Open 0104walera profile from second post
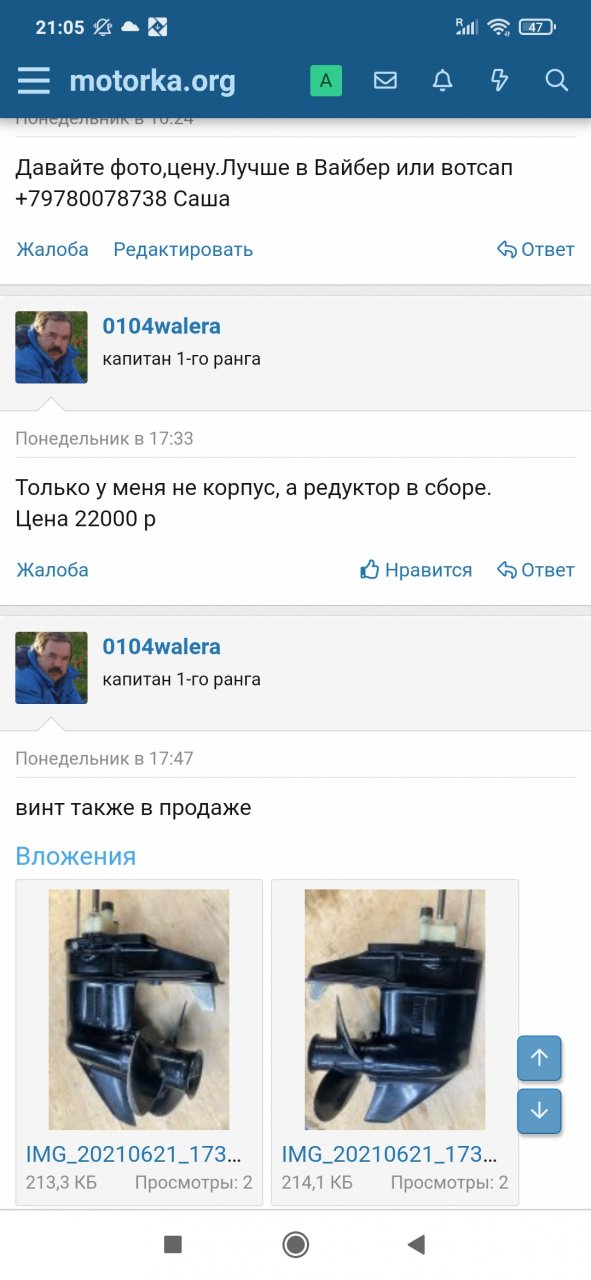Screen dimensions: 591x1280 162,326
